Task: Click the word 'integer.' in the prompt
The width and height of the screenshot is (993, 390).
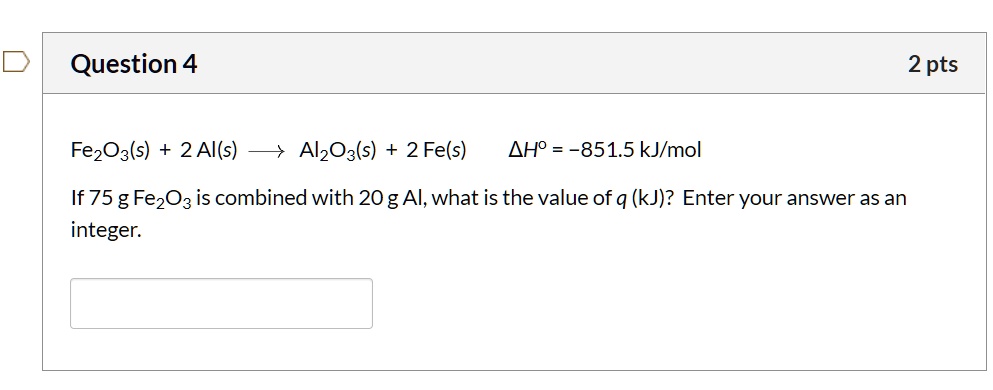Action: pos(106,230)
